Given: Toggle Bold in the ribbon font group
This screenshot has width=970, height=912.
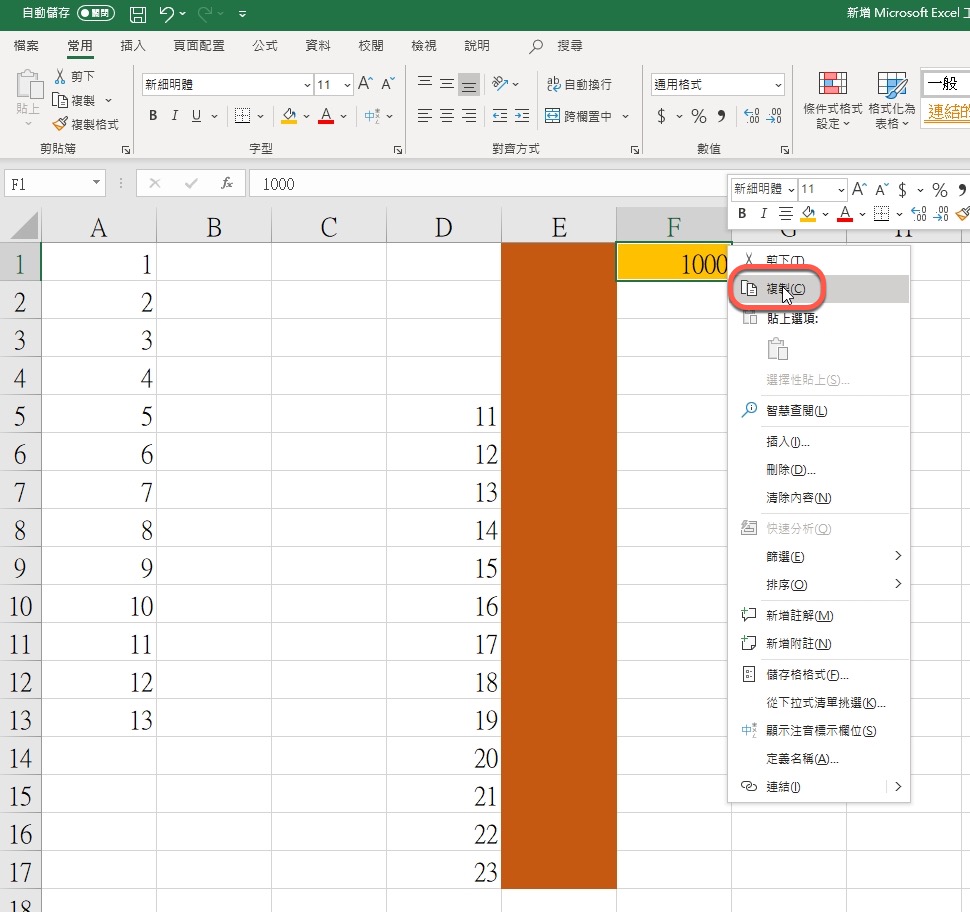Looking at the screenshot, I should [x=153, y=117].
